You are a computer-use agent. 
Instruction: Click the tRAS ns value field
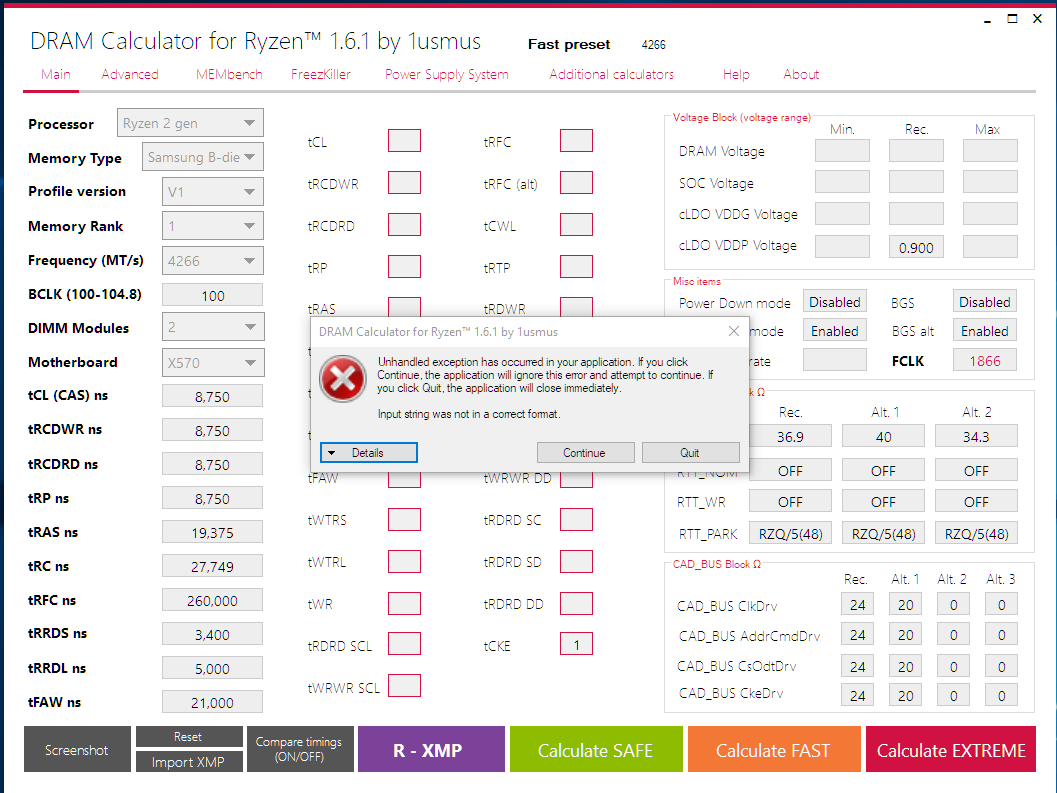point(212,533)
